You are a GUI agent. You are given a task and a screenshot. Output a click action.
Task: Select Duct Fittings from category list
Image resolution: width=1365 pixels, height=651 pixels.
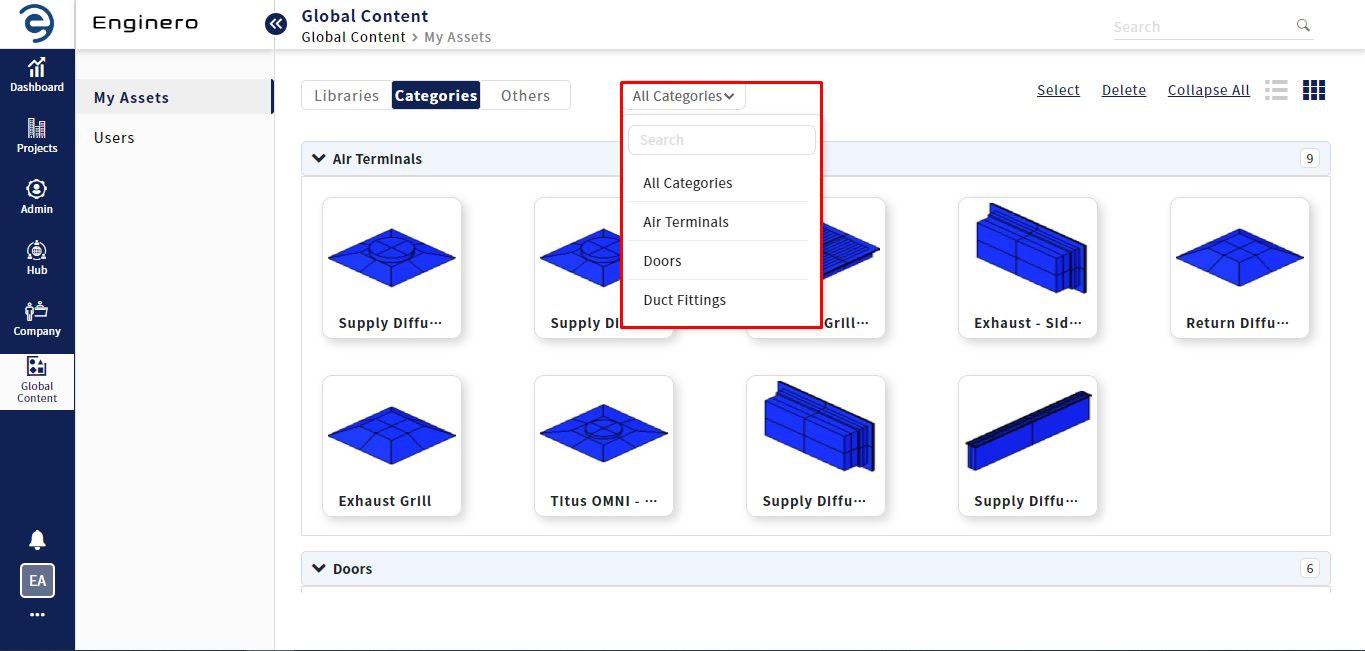click(685, 300)
